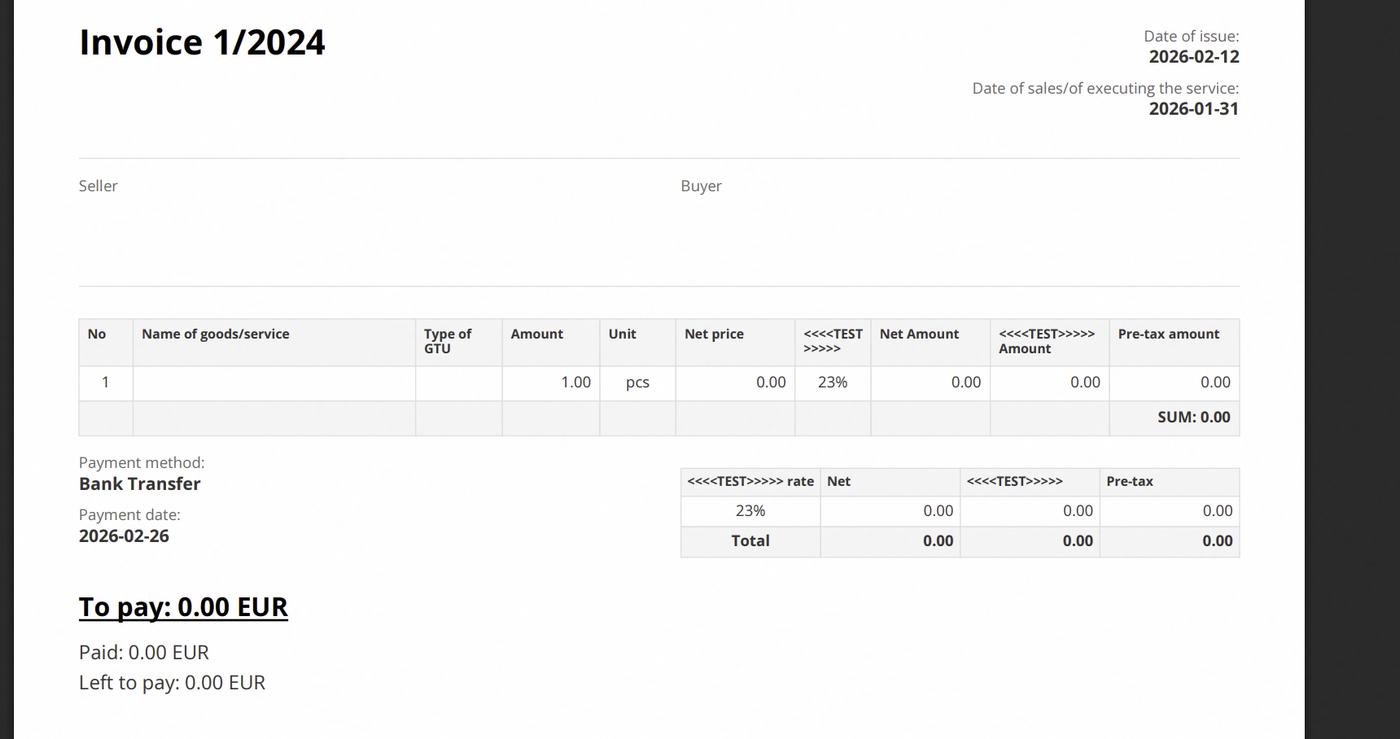Select the Name of goods/service column header
1400x739 pixels.
point(215,334)
